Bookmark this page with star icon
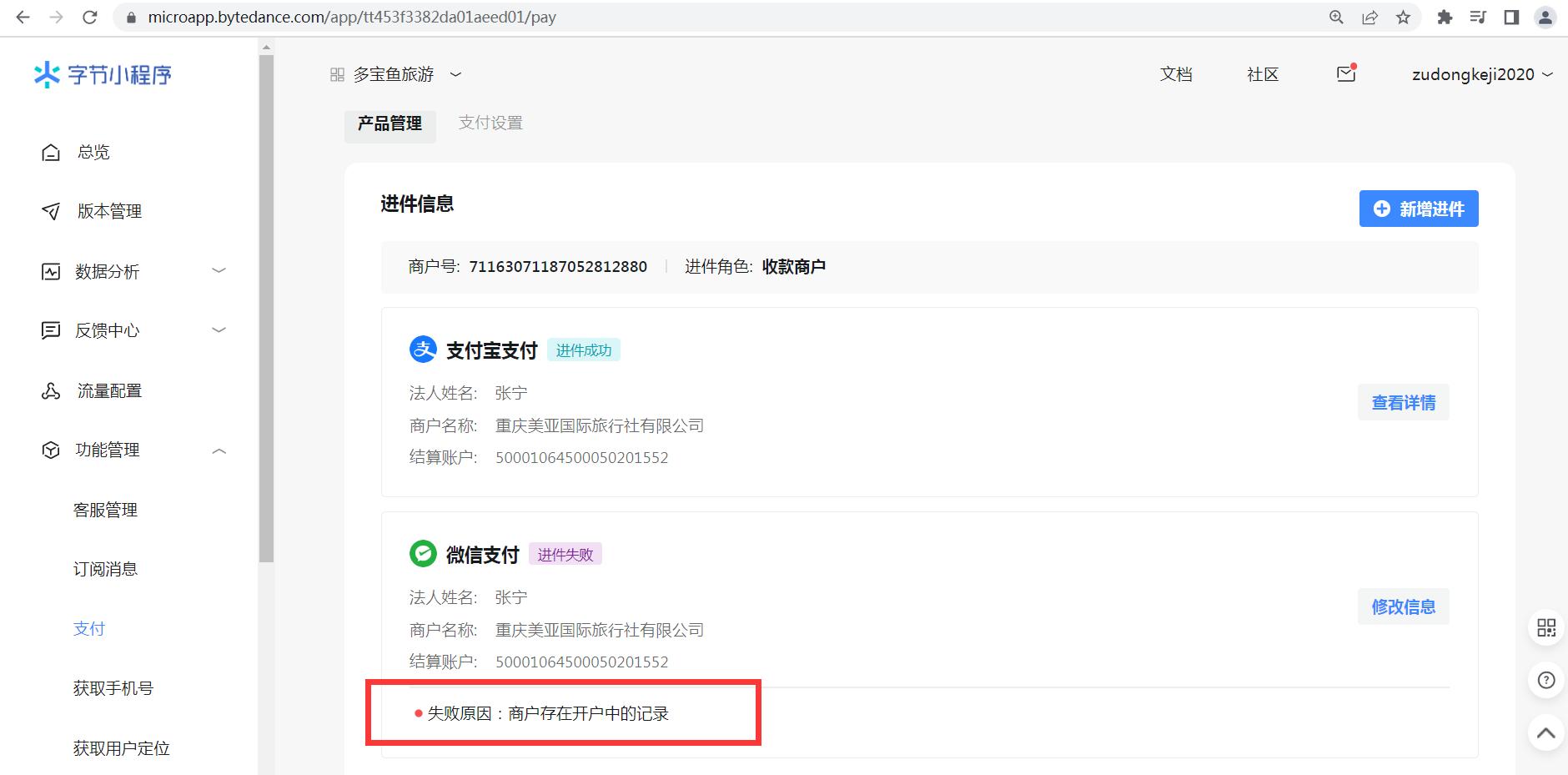The image size is (1568, 775). [1403, 18]
